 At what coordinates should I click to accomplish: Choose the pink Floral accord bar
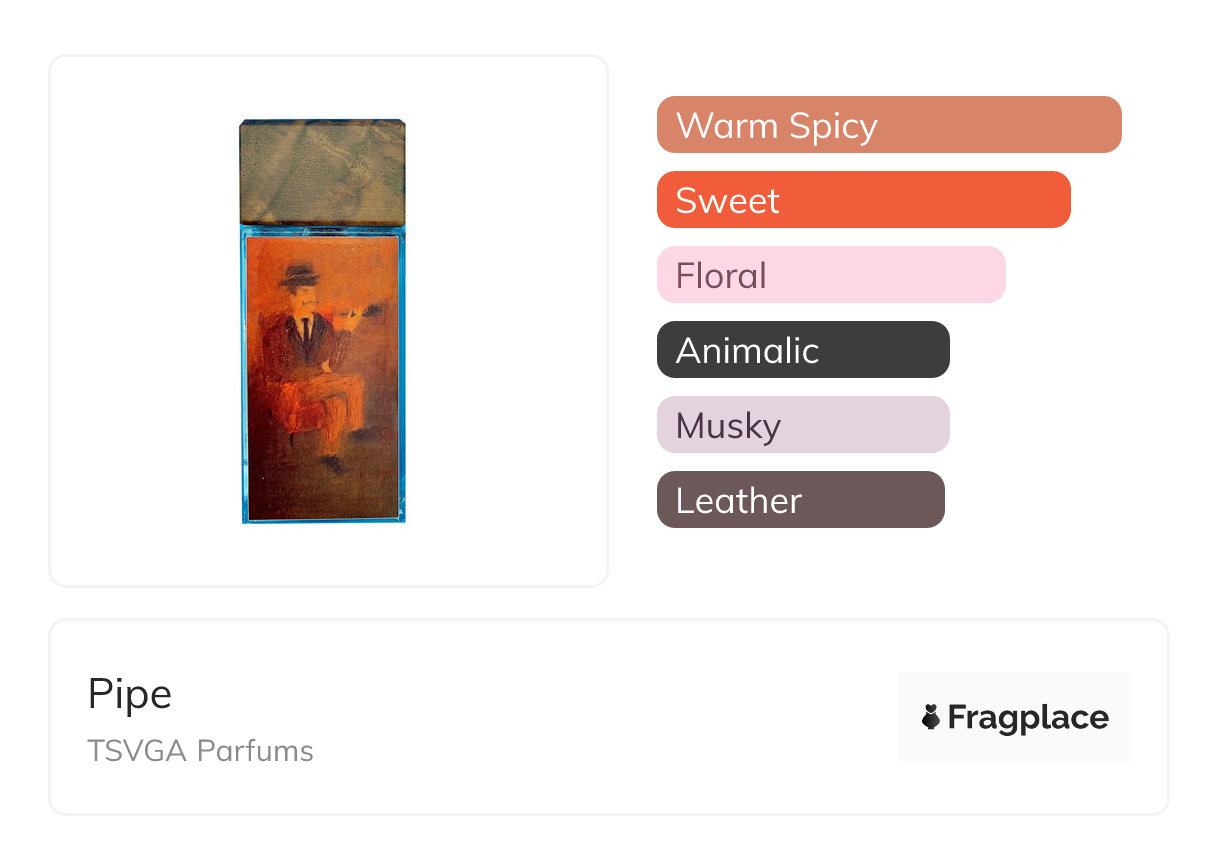point(830,275)
